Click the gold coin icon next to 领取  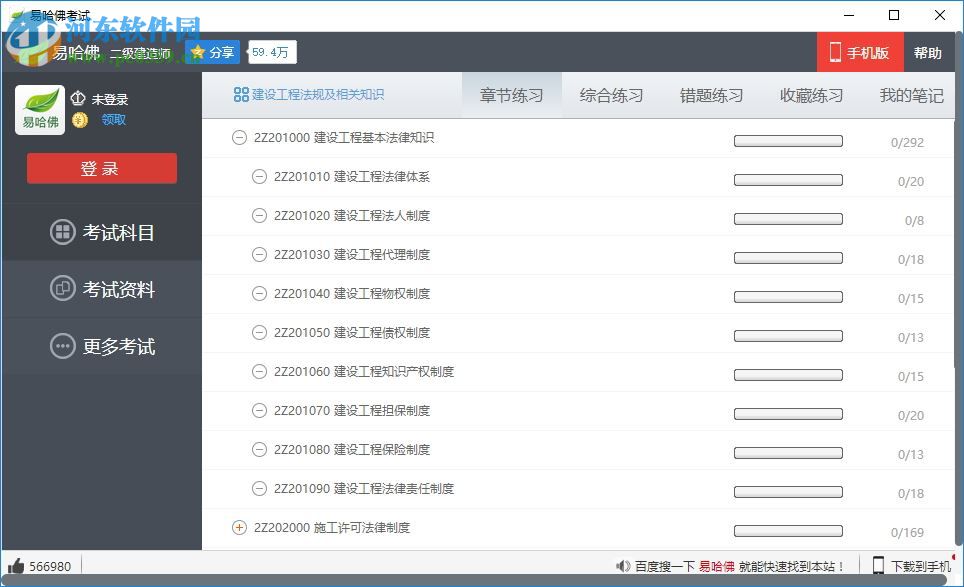tap(79, 120)
